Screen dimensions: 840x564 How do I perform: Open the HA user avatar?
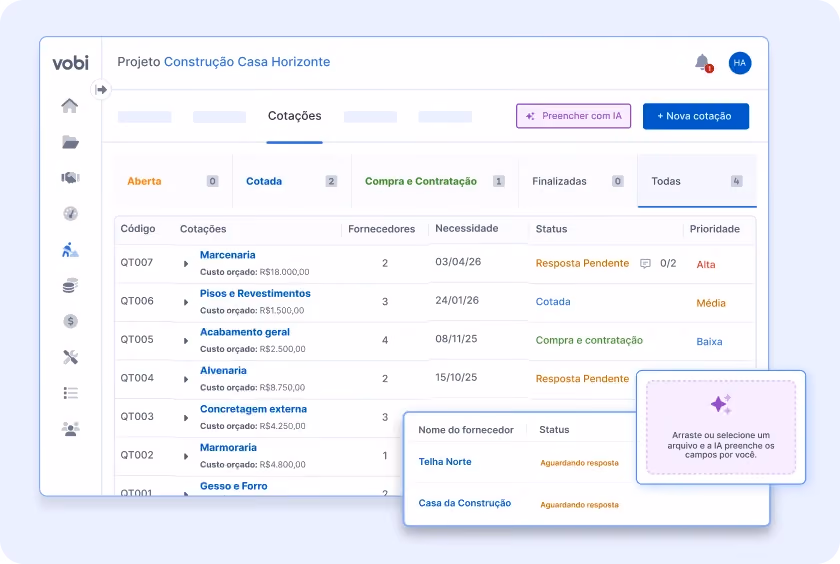click(740, 63)
